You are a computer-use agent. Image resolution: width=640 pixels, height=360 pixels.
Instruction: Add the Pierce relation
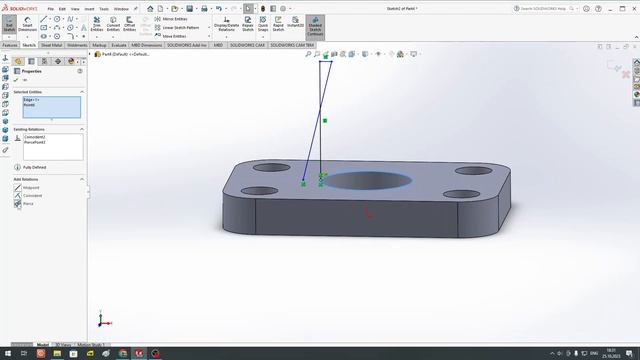[x=24, y=204]
